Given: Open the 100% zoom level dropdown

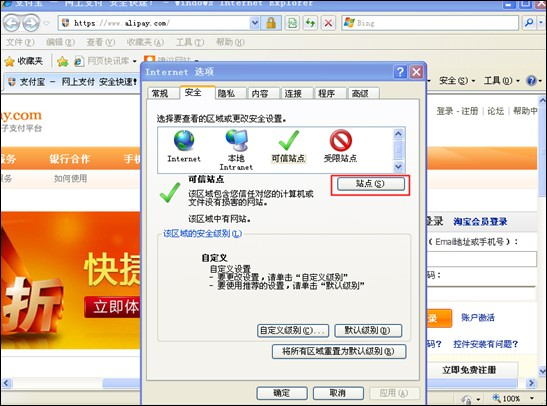Looking at the screenshot, I should pos(532,398).
